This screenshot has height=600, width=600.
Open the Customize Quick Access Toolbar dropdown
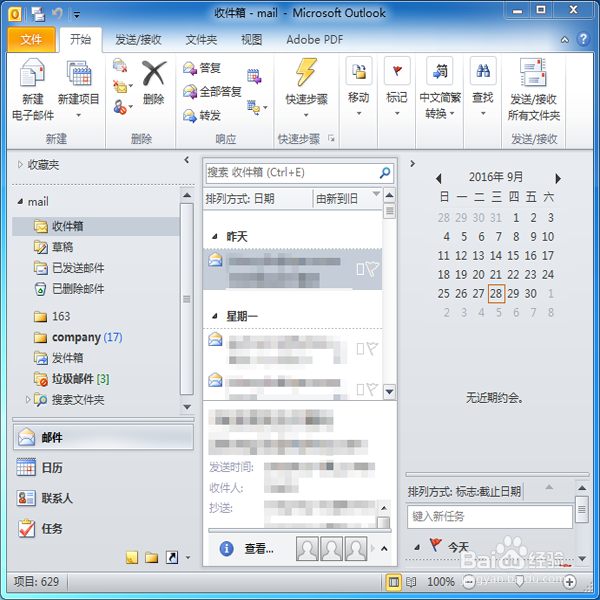77,15
